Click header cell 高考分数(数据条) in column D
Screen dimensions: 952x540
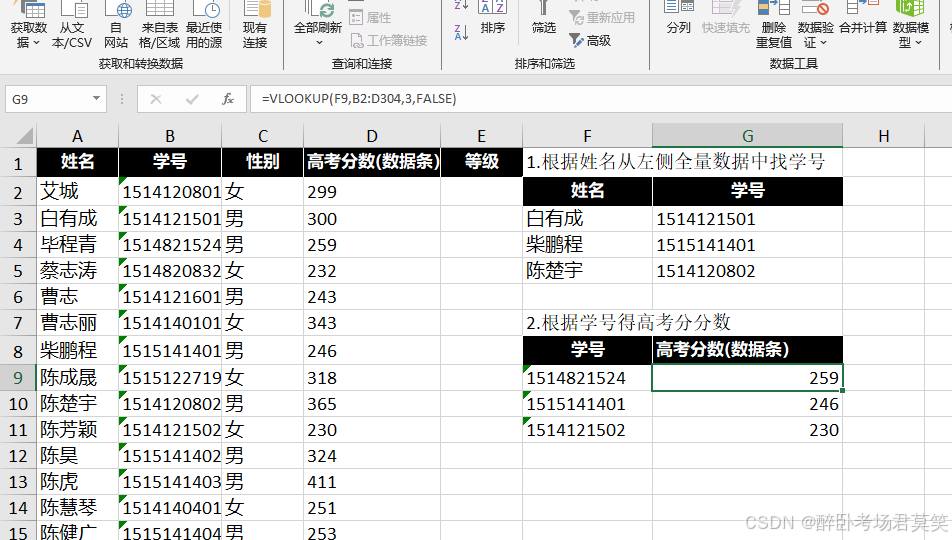coord(372,162)
